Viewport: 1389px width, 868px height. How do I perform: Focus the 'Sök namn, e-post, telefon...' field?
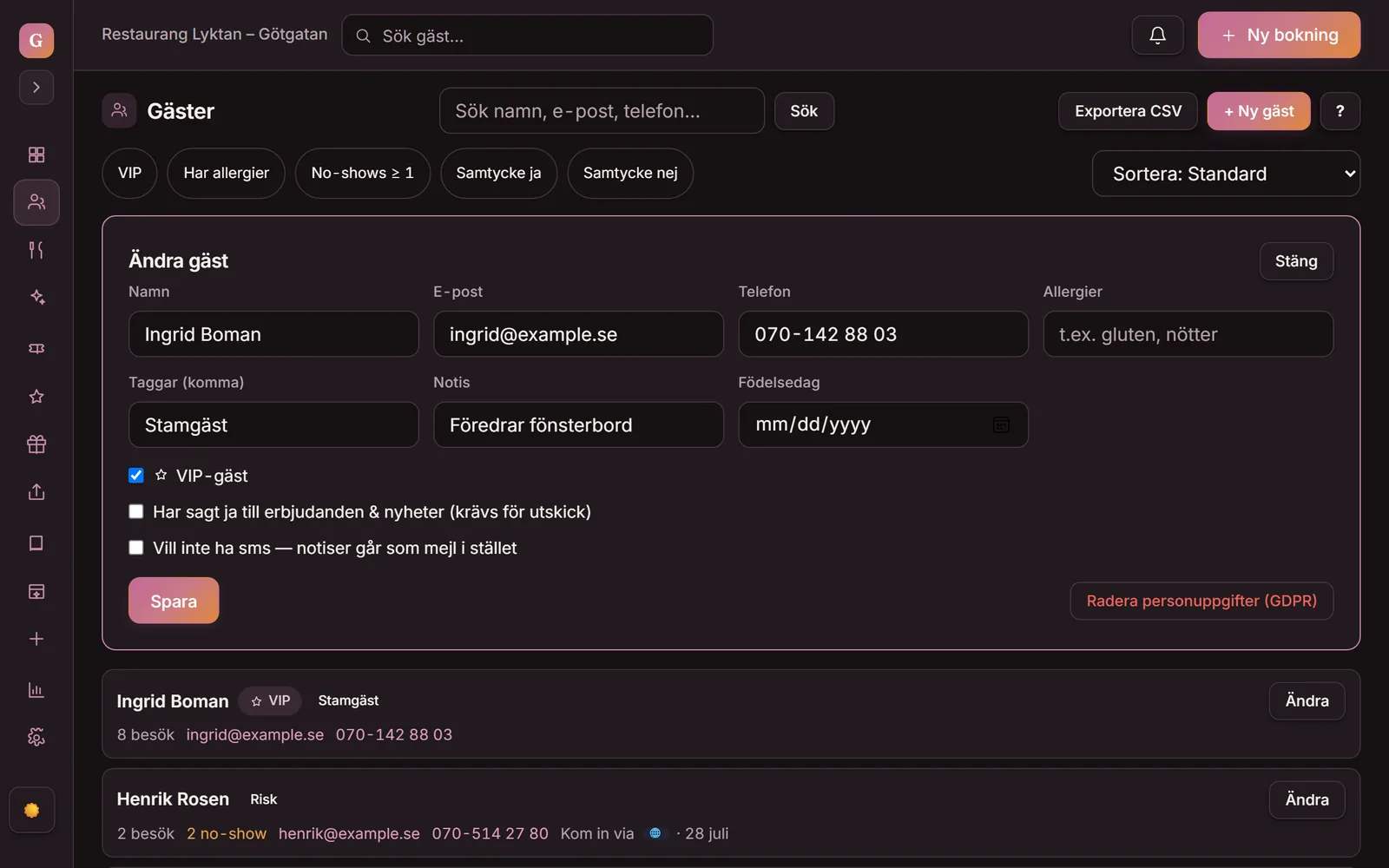[602, 110]
